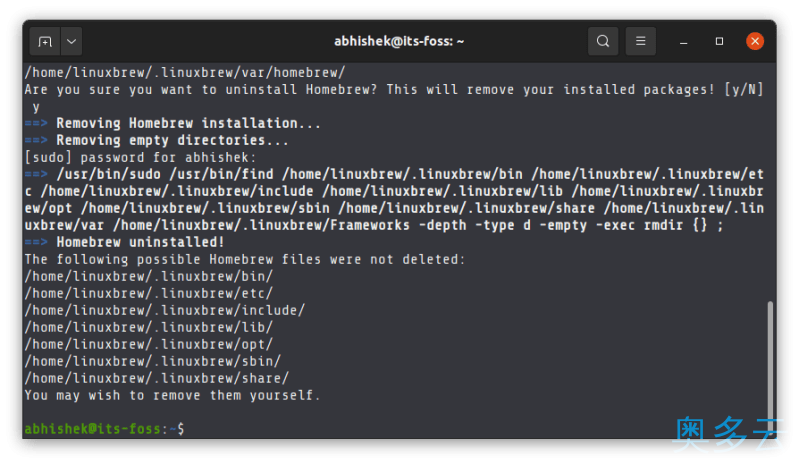
Task: Click 'Removing empty directories...' line
Action: pos(172,140)
